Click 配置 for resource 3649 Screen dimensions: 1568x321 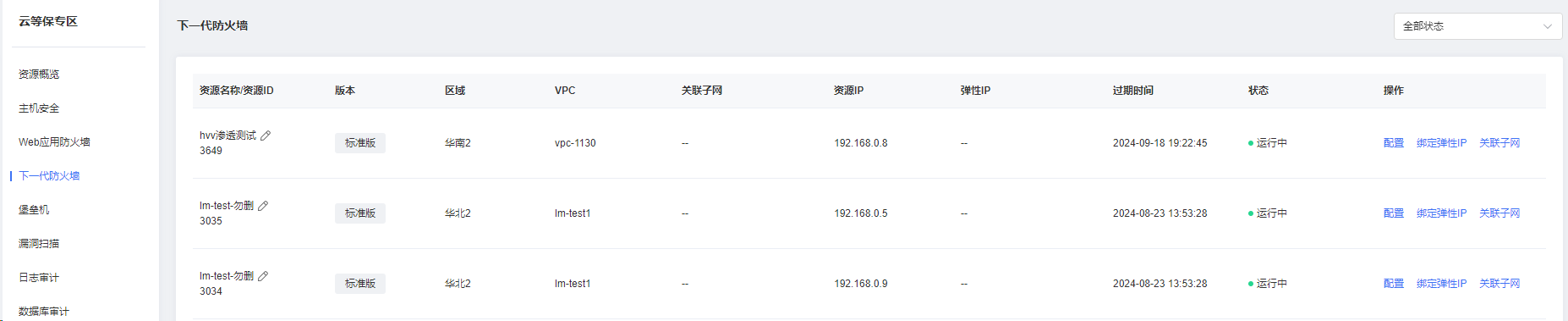pyautogui.click(x=1394, y=143)
